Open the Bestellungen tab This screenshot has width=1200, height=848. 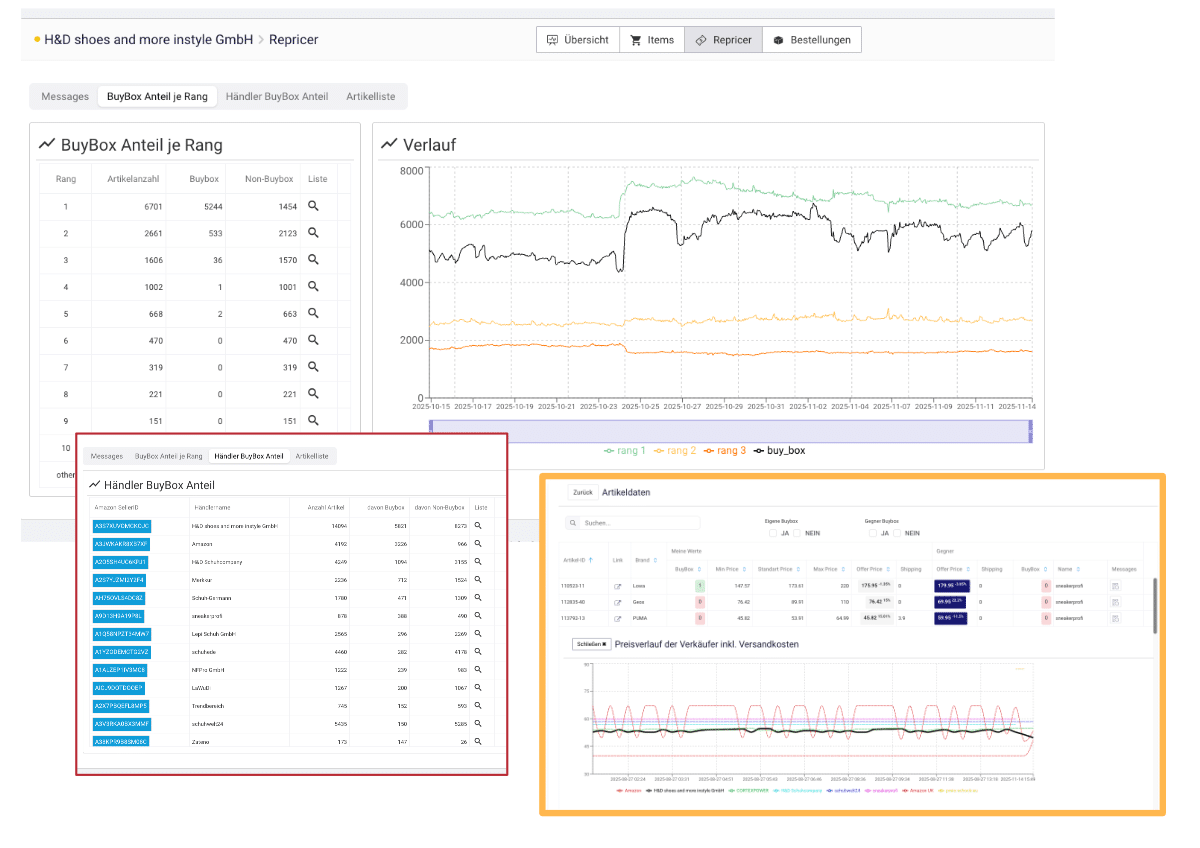(x=811, y=40)
